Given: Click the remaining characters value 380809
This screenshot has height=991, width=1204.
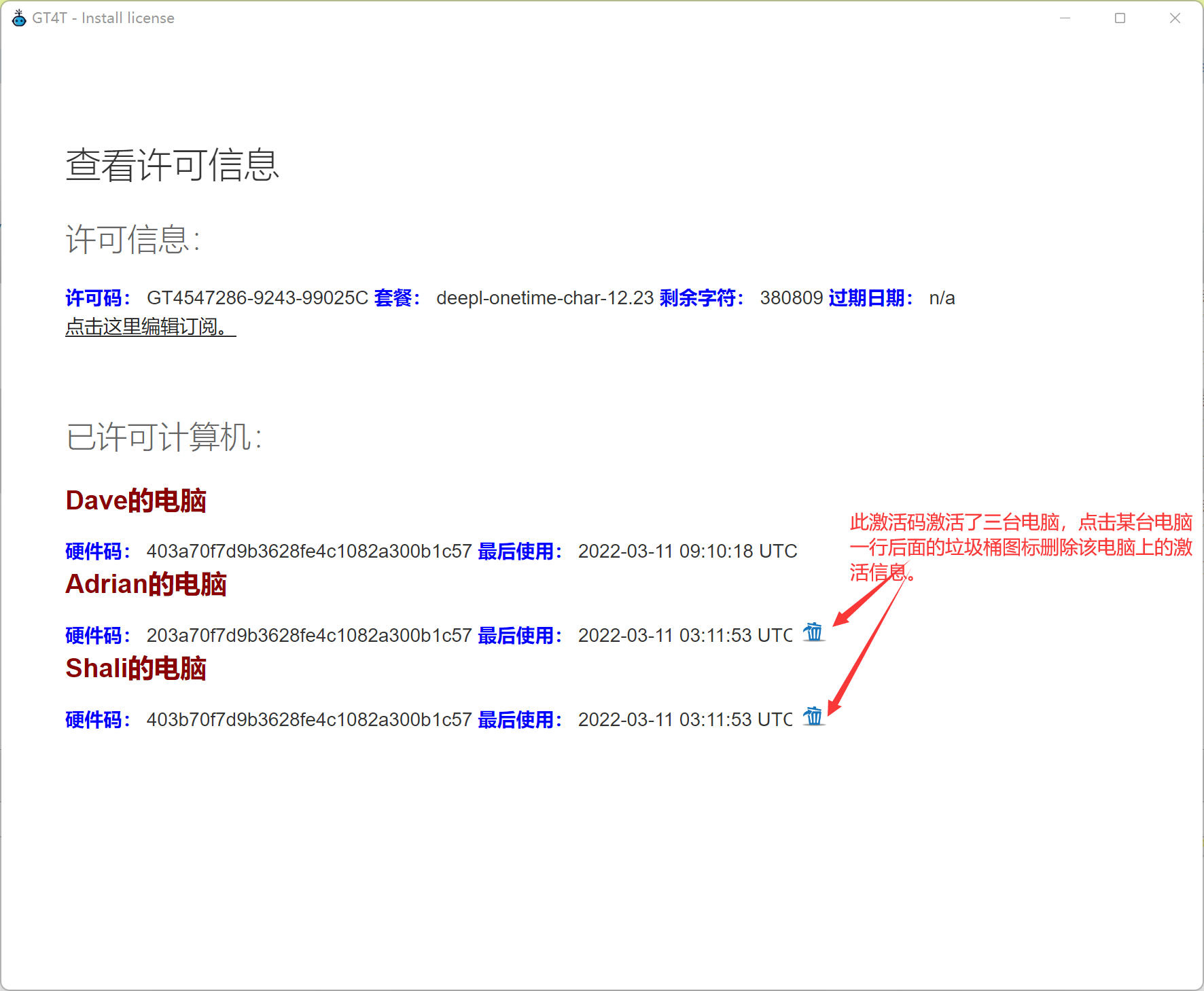Looking at the screenshot, I should pos(791,298).
